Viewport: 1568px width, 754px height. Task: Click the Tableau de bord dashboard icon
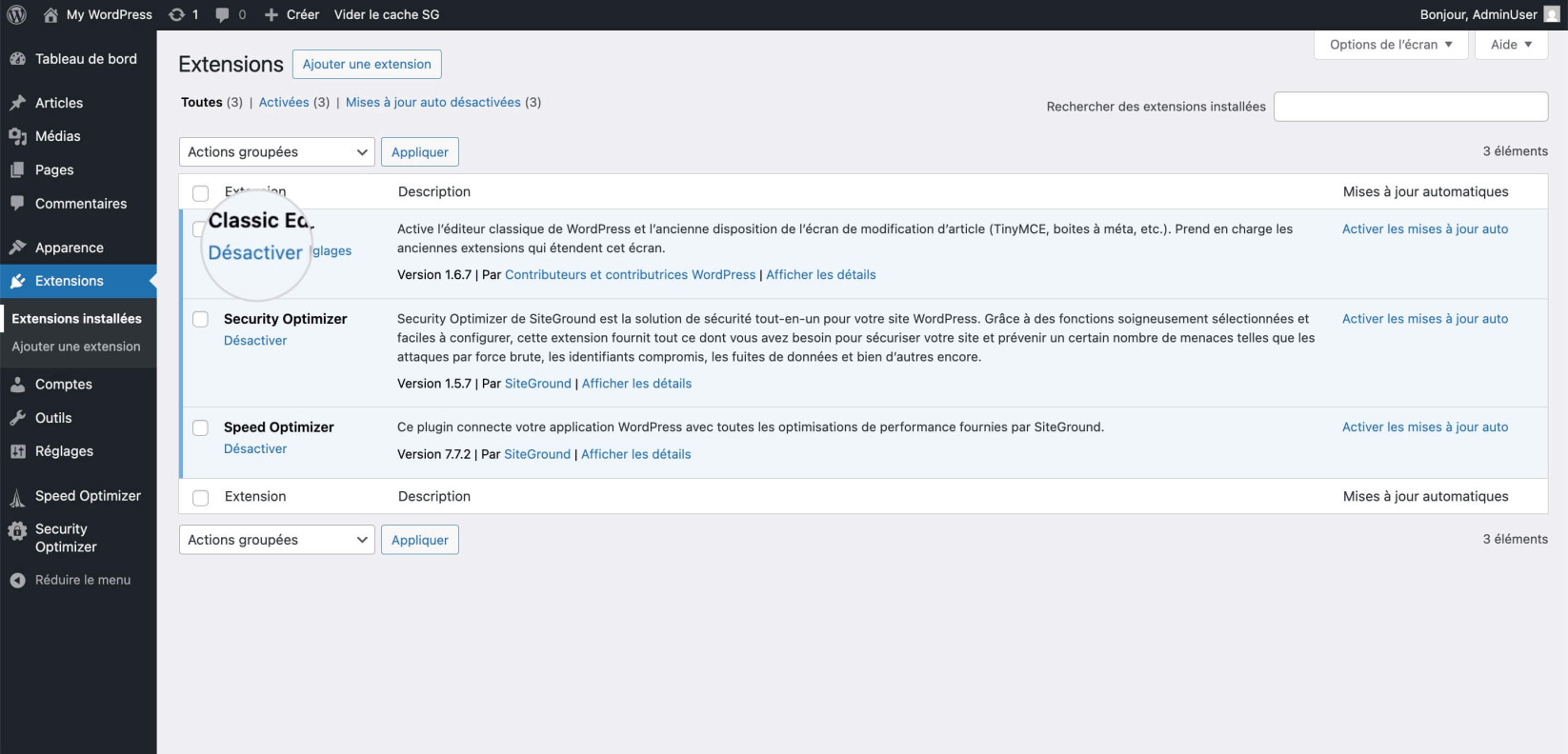(x=17, y=59)
